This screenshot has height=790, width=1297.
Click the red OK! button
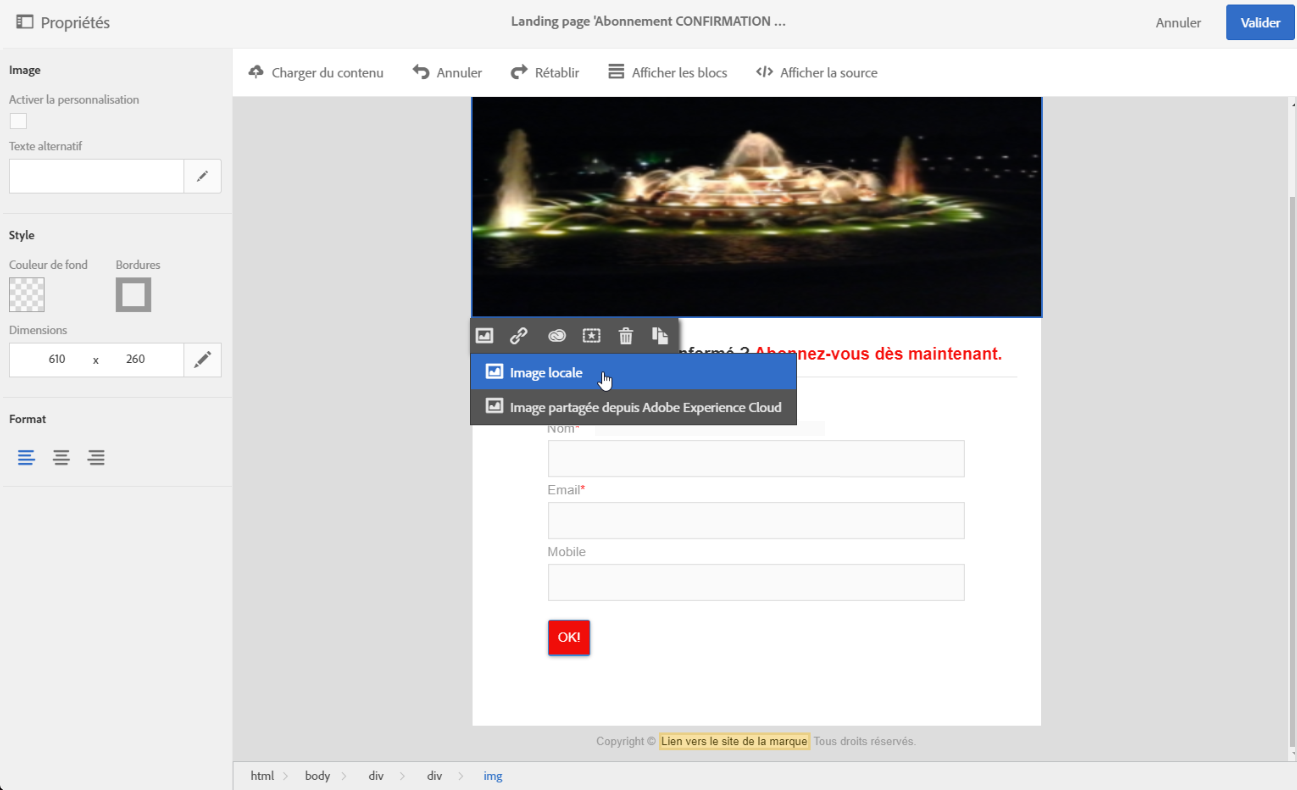click(569, 638)
